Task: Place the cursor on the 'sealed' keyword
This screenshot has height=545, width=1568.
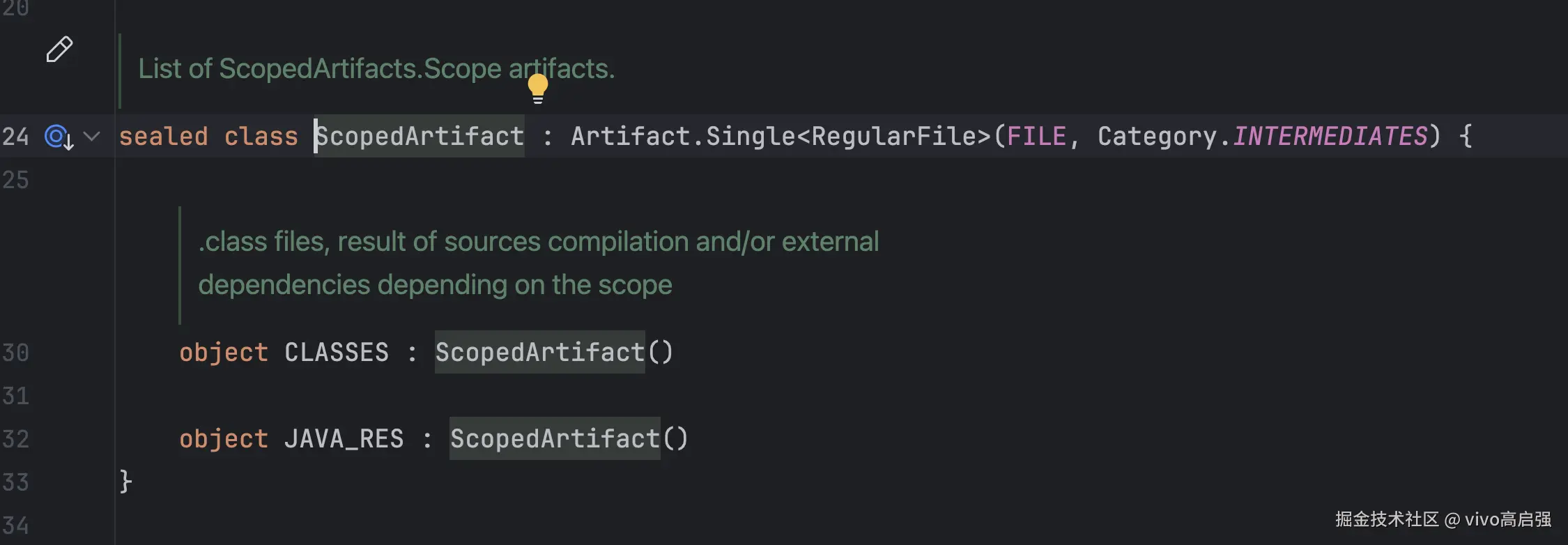Action: [x=163, y=137]
